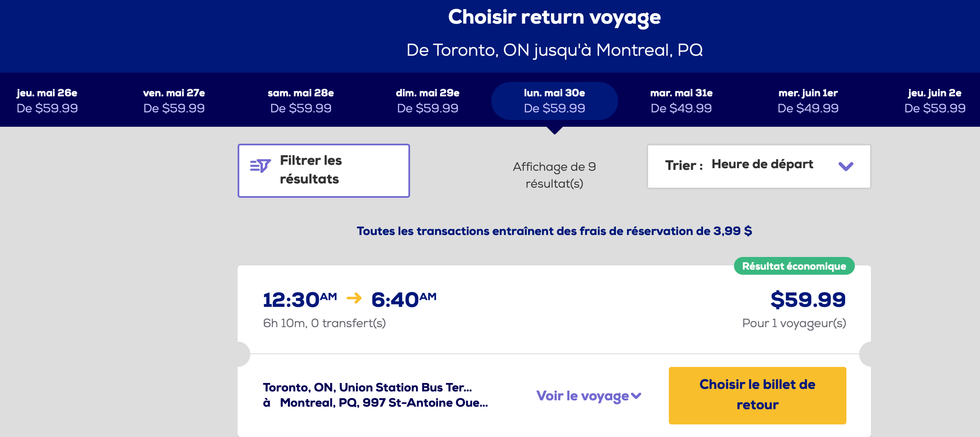The image size is (980, 437).
Task: Click the yellow arrow between departure and arrival times
Action: 354,298
